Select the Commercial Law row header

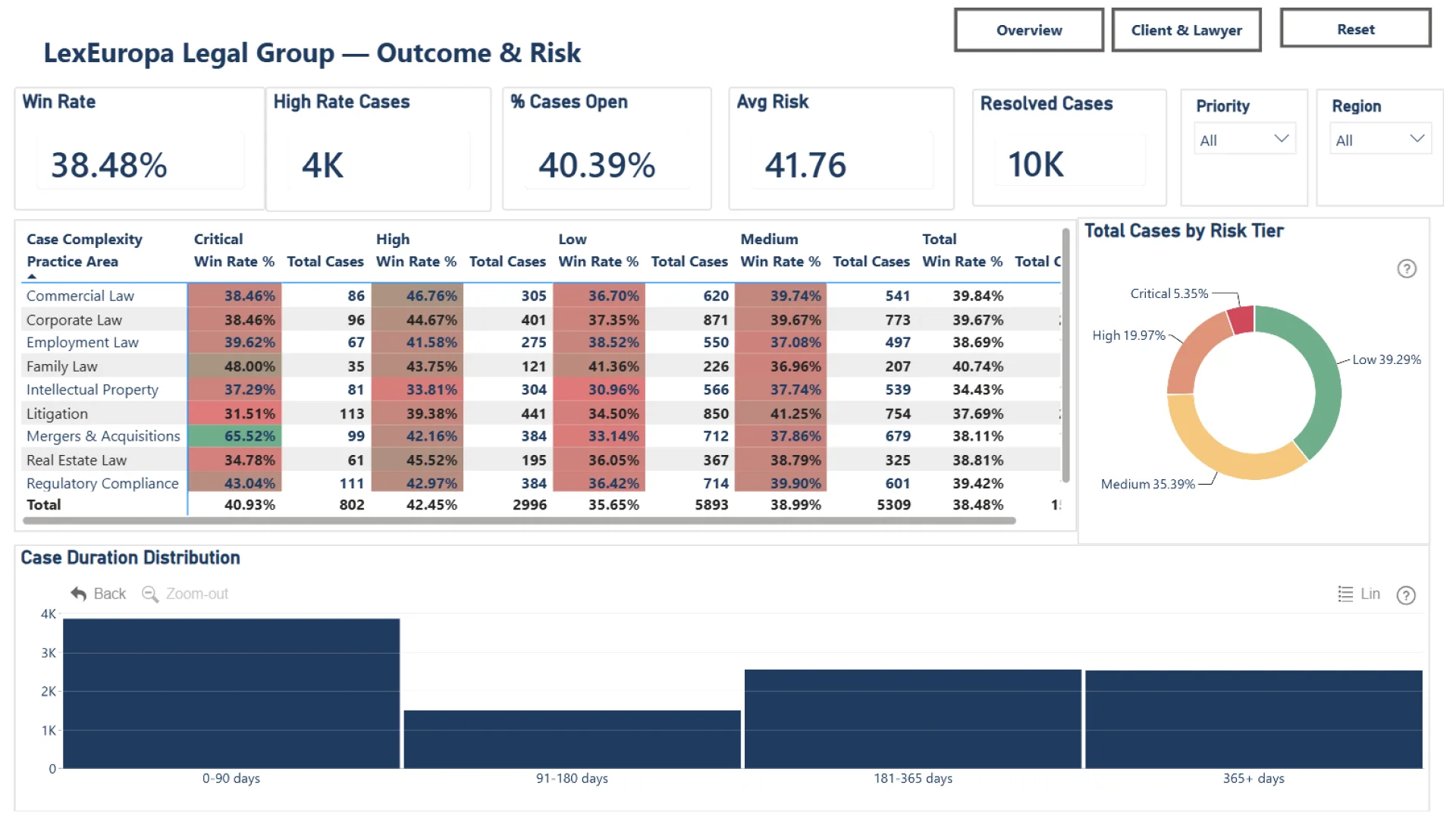click(x=80, y=296)
